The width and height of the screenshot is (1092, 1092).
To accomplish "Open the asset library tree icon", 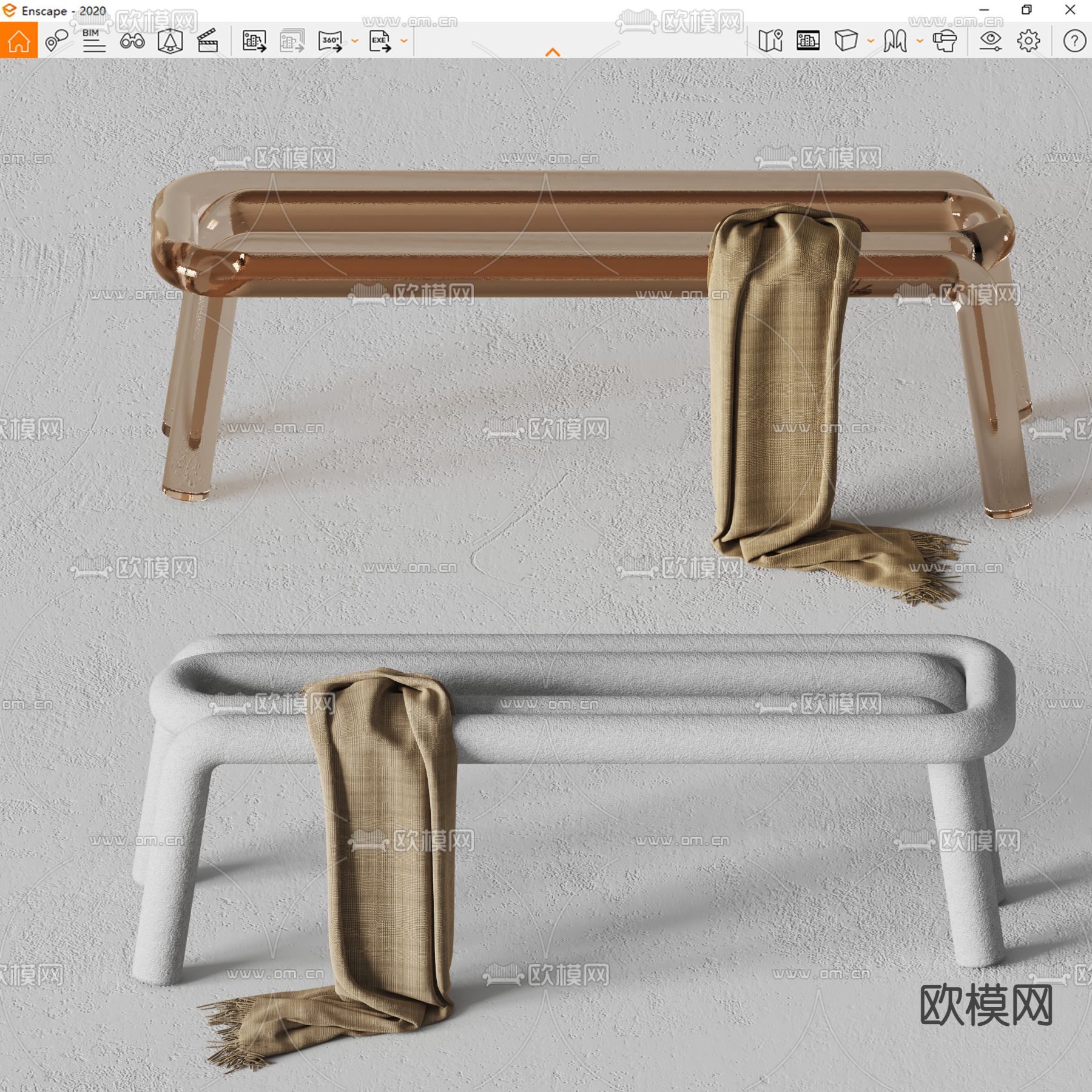I will tap(170, 41).
